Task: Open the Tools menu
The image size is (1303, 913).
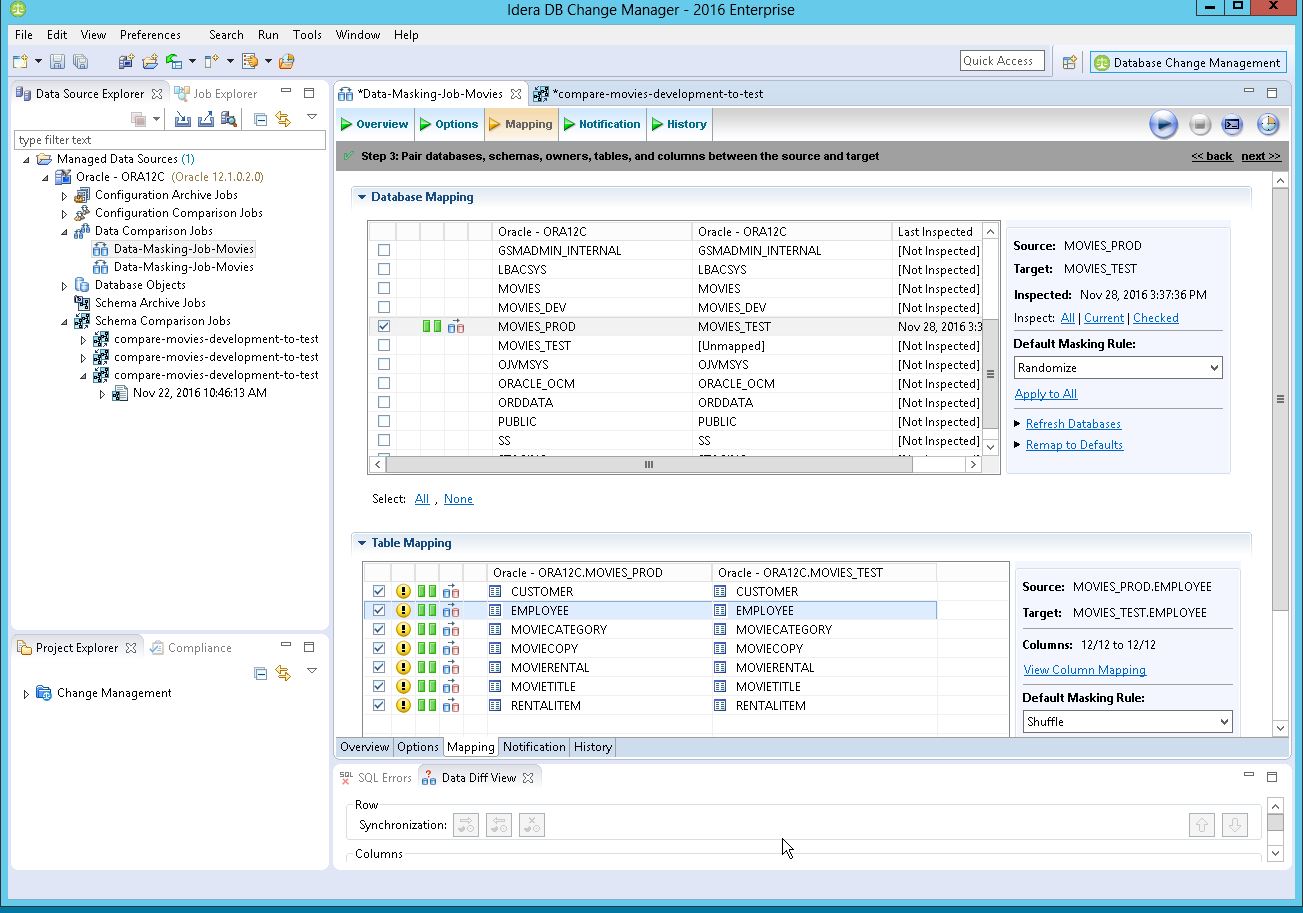Action: pos(307,34)
